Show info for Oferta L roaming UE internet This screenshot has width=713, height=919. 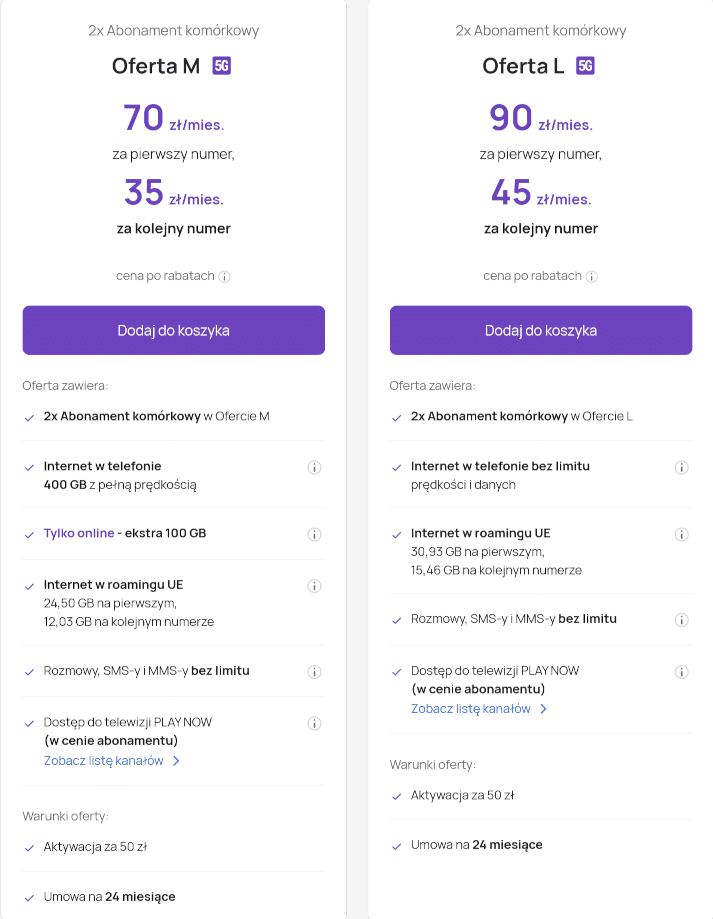681,534
